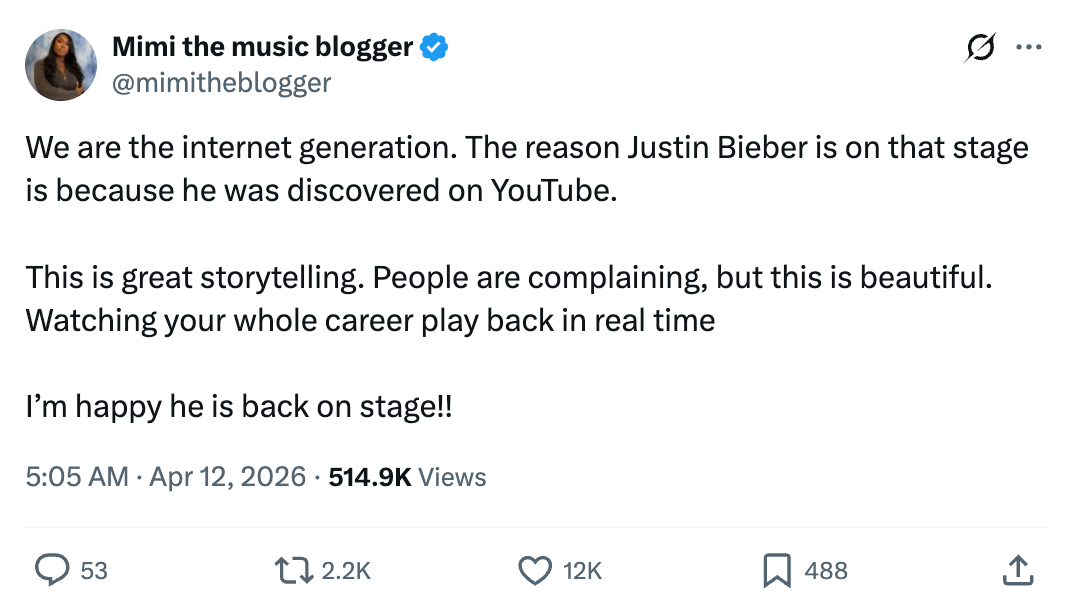Like the tweet via heart icon
This screenshot has width=1074, height=612.
536,570
